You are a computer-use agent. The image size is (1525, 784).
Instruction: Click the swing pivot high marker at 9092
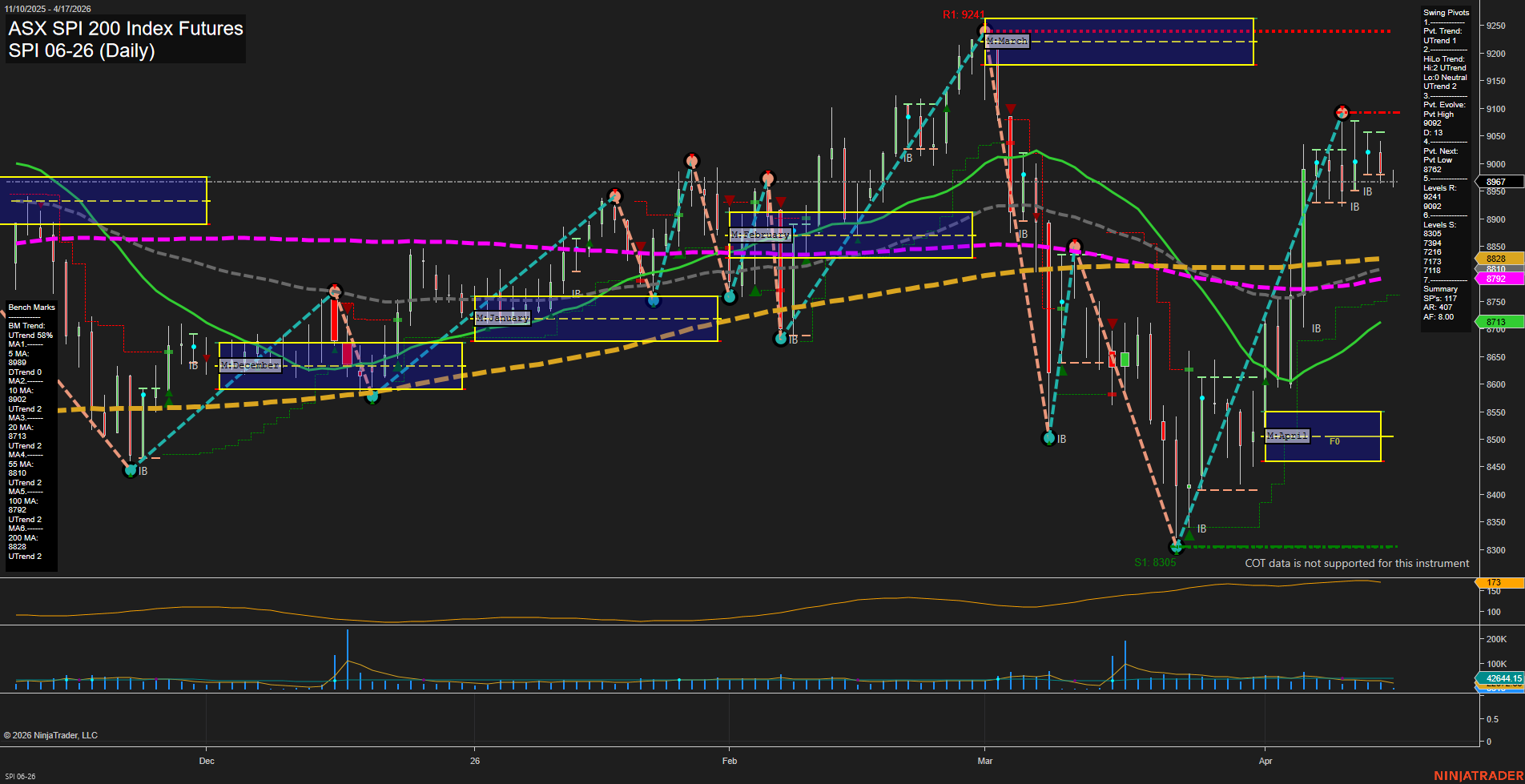1342,112
